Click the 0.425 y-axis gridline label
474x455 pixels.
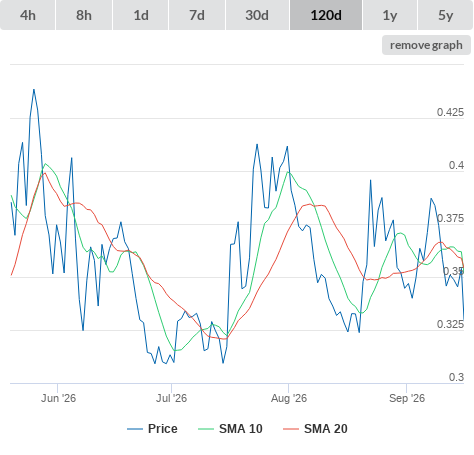point(450,112)
